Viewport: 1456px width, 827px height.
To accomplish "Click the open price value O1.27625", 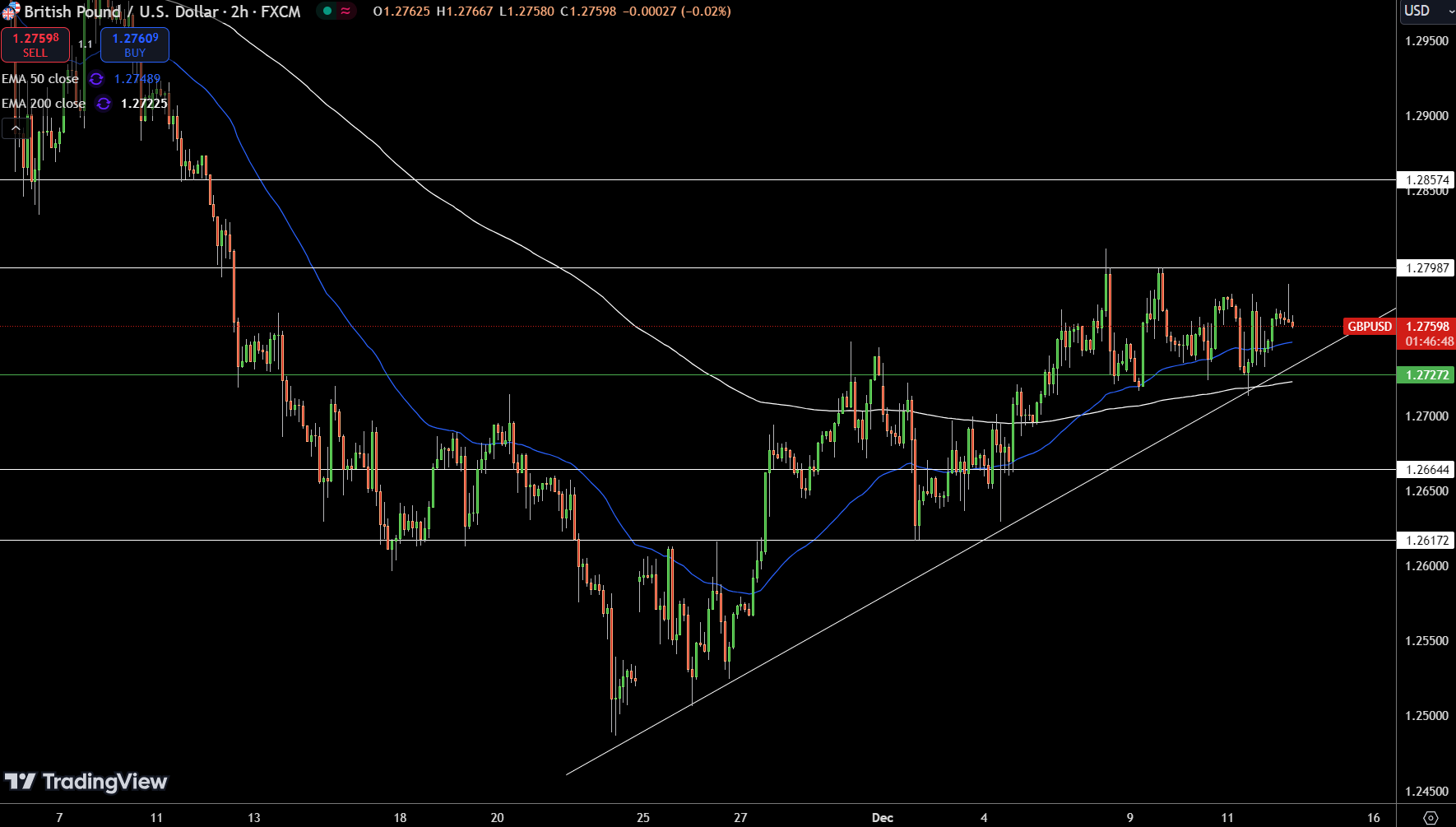I will (401, 12).
